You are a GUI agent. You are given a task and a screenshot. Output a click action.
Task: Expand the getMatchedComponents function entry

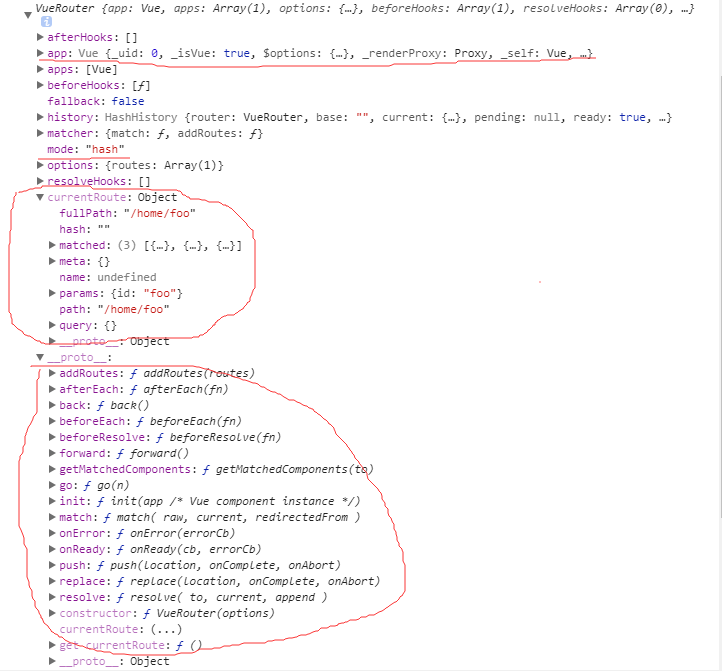coord(52,469)
